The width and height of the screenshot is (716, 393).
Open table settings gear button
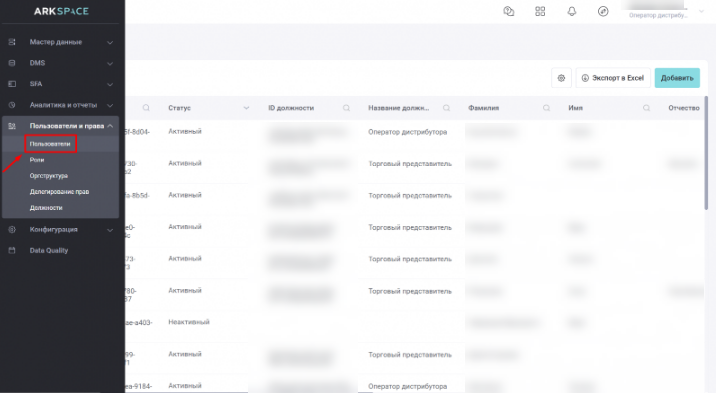561,78
